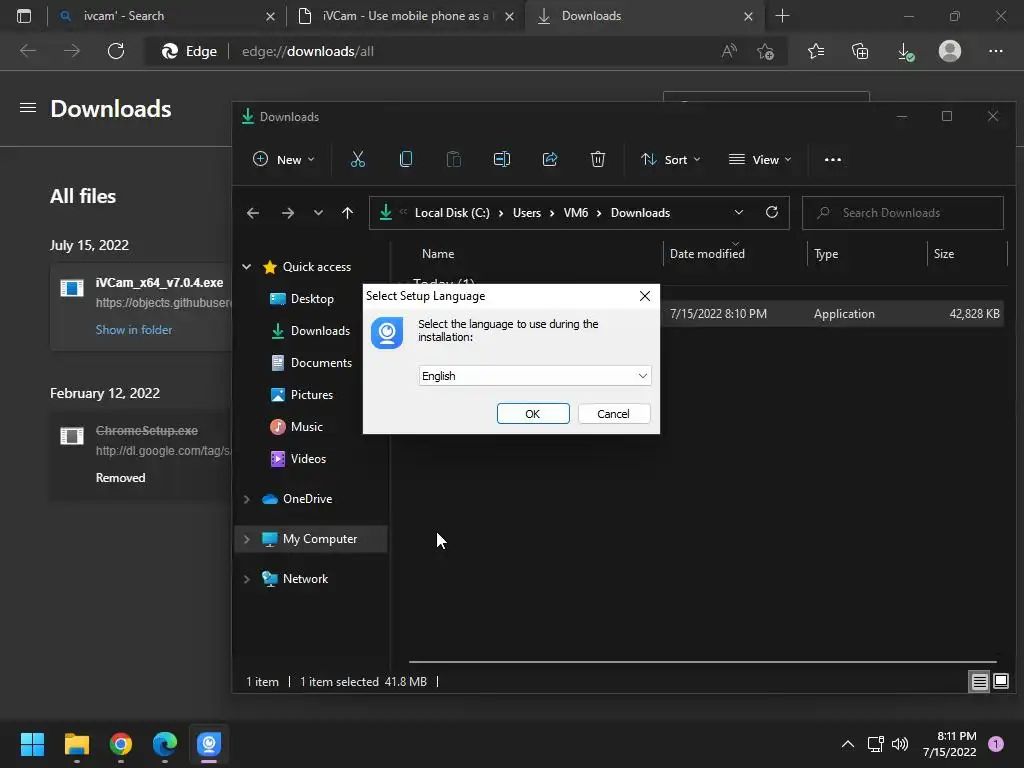The width and height of the screenshot is (1024, 768).
Task: Open Edge Collections icon
Action: point(860,51)
